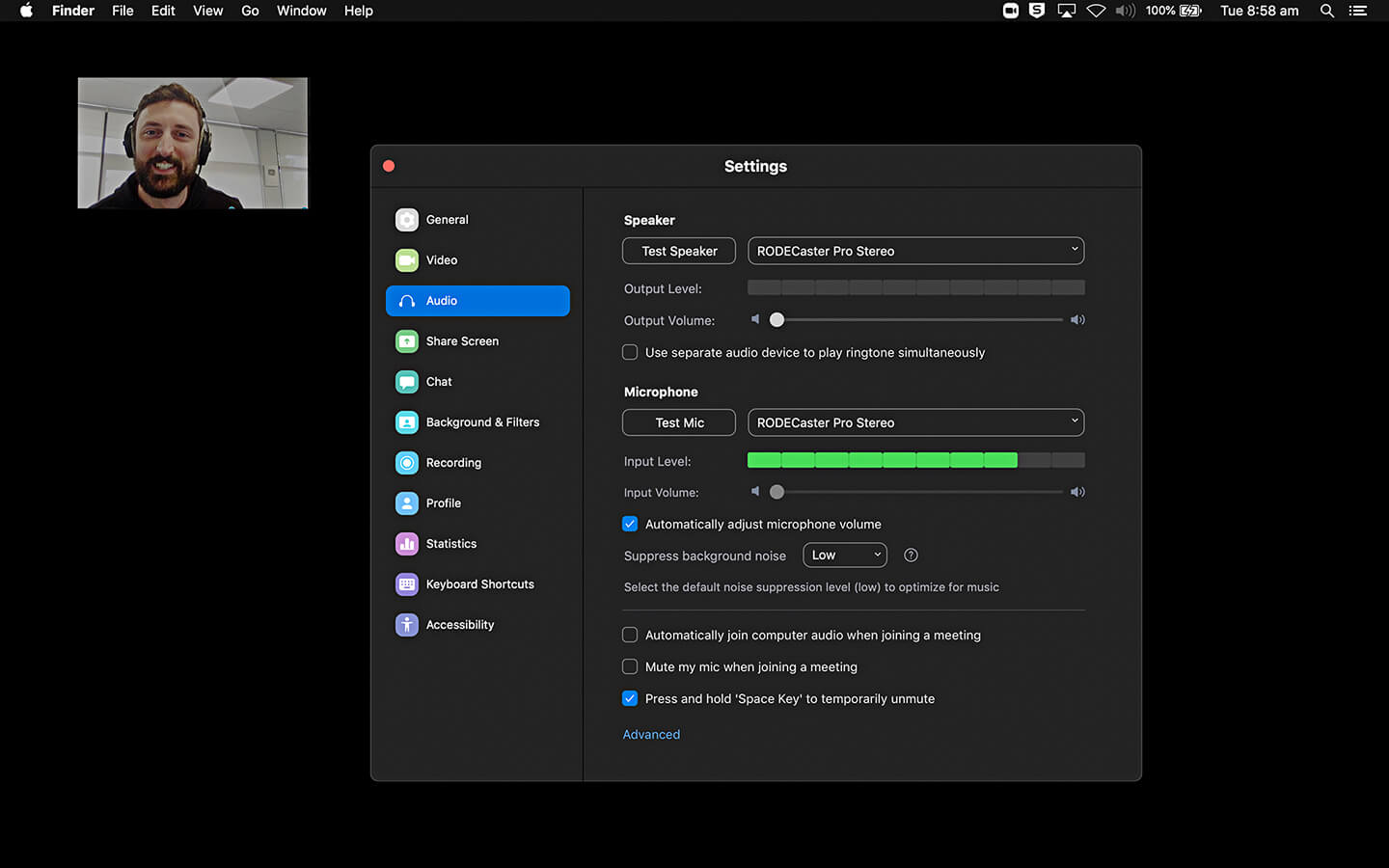1389x868 pixels.
Task: Open the Statistics chart icon
Action: coord(407,544)
